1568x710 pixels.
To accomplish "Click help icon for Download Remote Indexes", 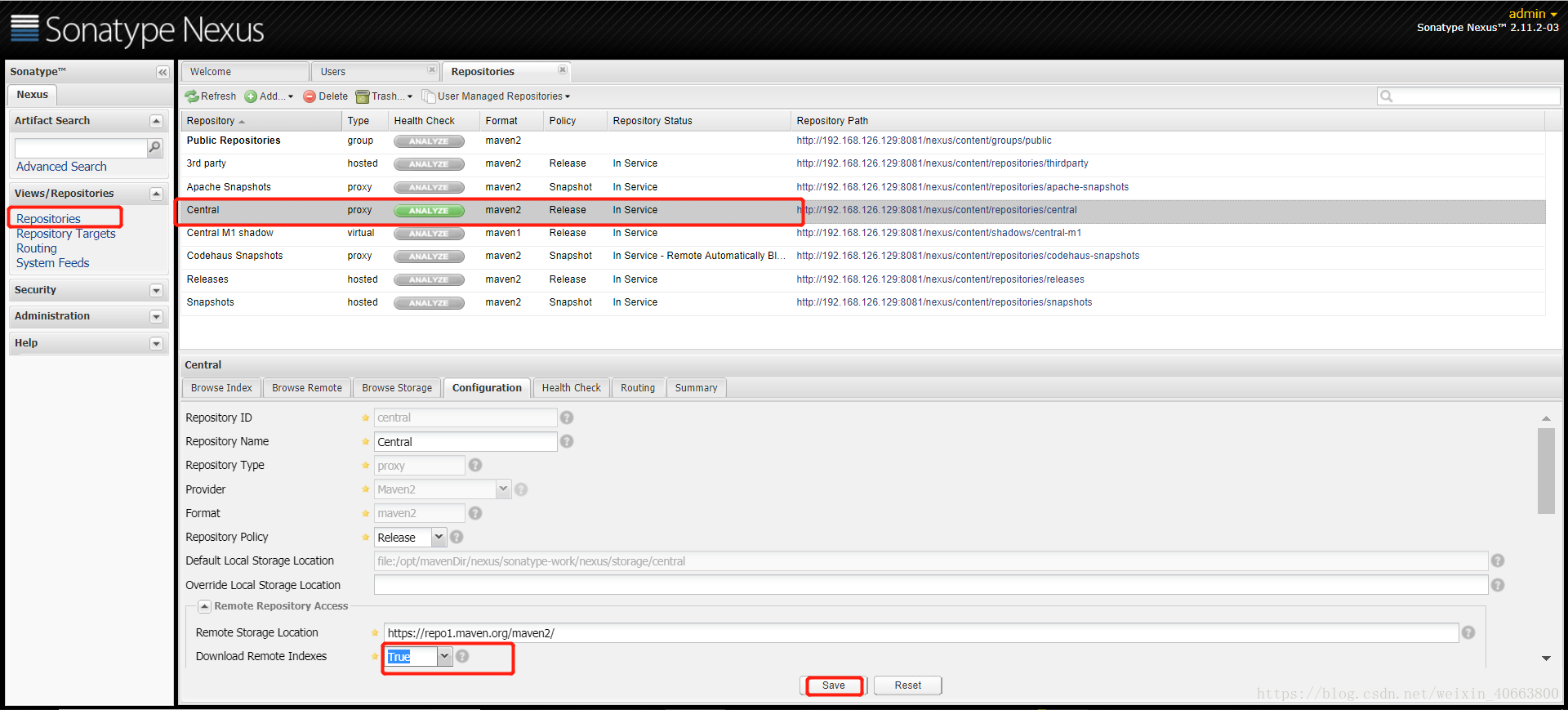I will [x=462, y=656].
